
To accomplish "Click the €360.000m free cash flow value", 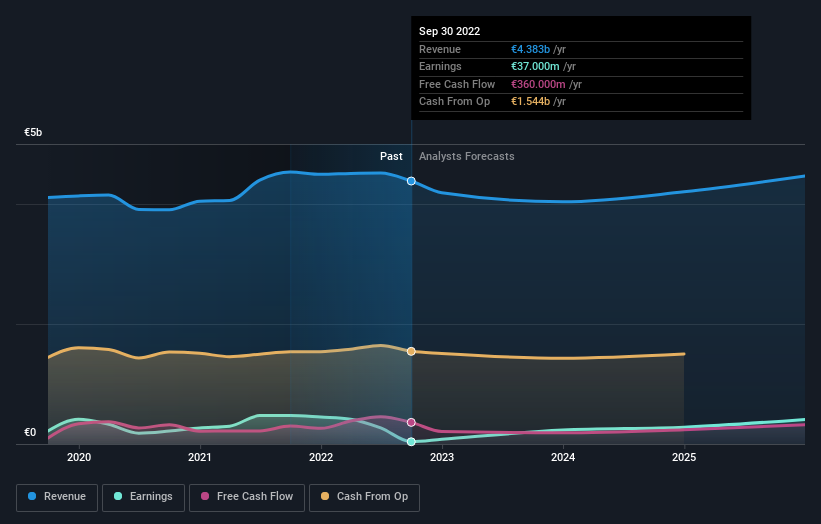I will pyautogui.click(x=538, y=84).
